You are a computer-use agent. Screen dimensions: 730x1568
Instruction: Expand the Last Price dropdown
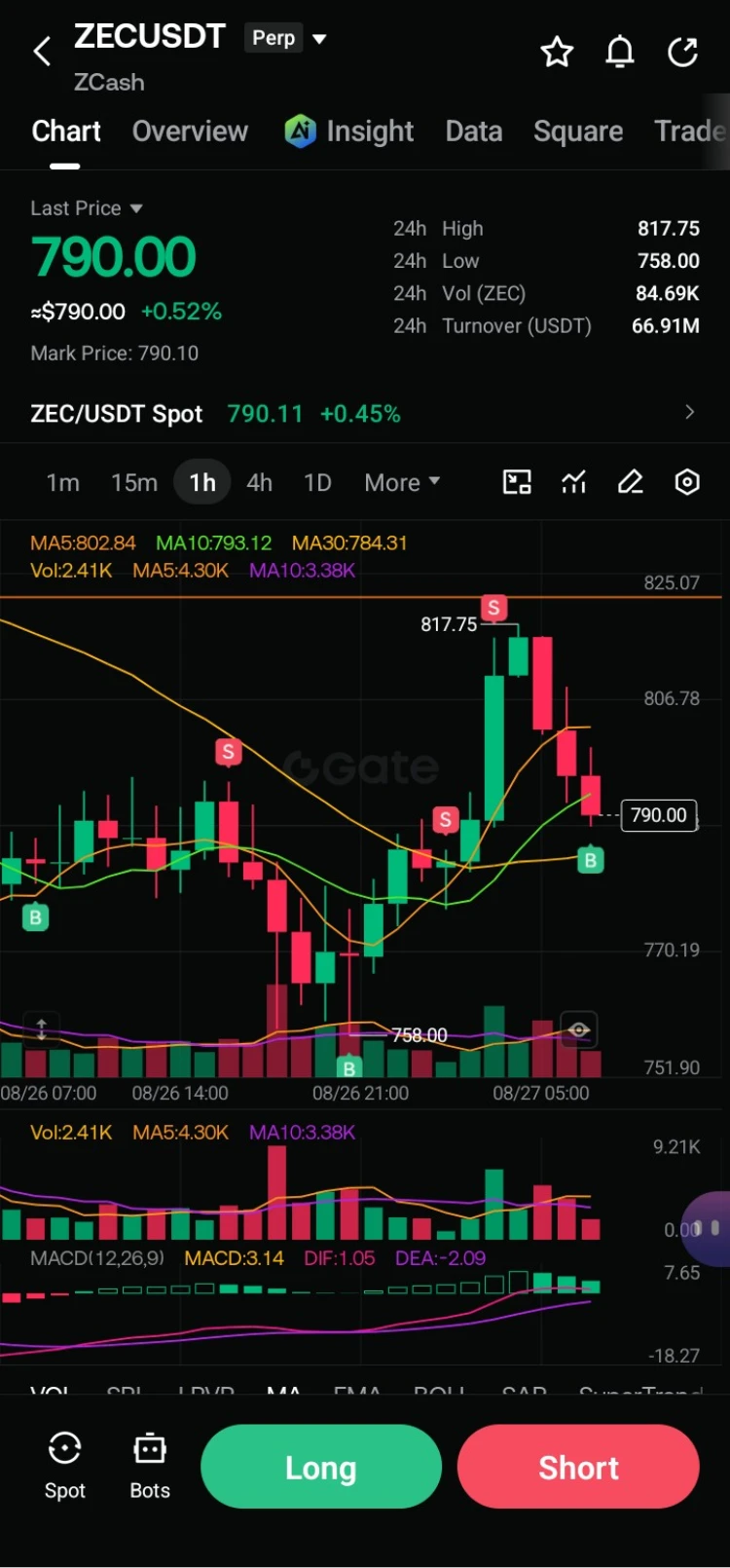[136, 208]
